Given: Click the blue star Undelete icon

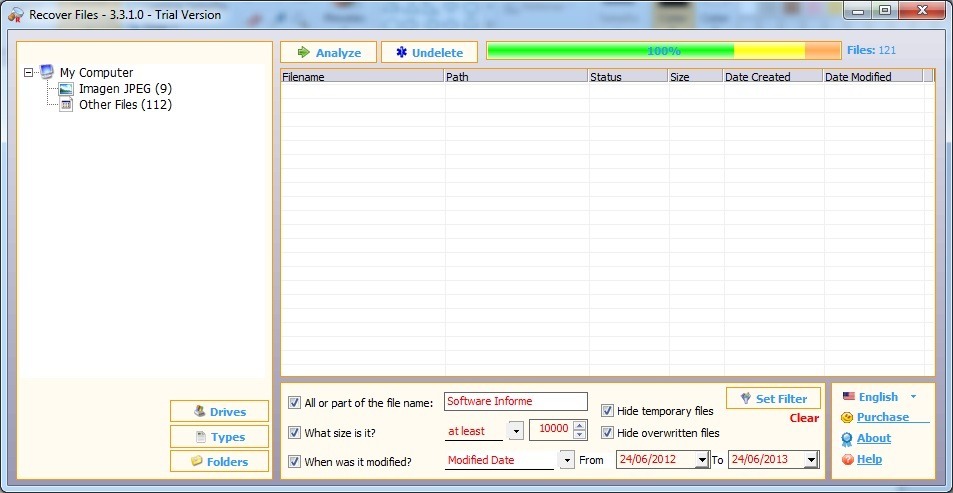Looking at the screenshot, I should click(x=401, y=52).
